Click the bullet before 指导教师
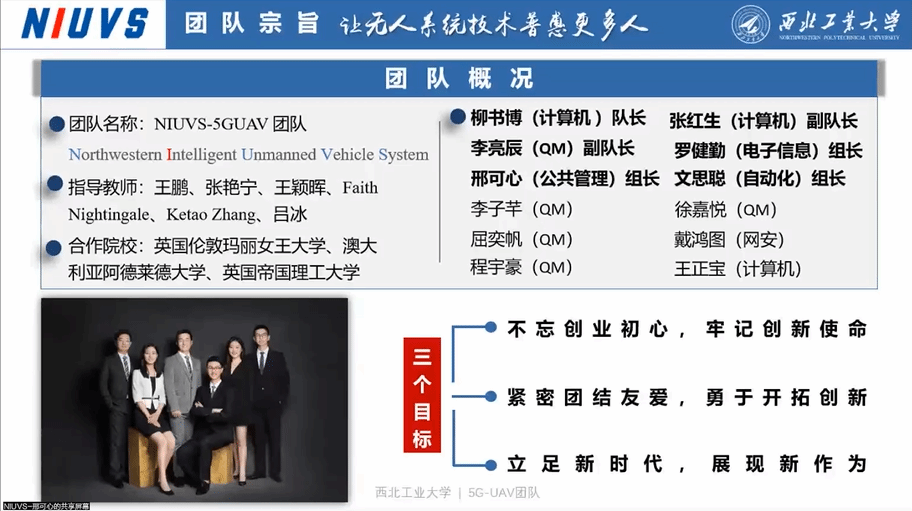This screenshot has width=912, height=511. point(58,186)
